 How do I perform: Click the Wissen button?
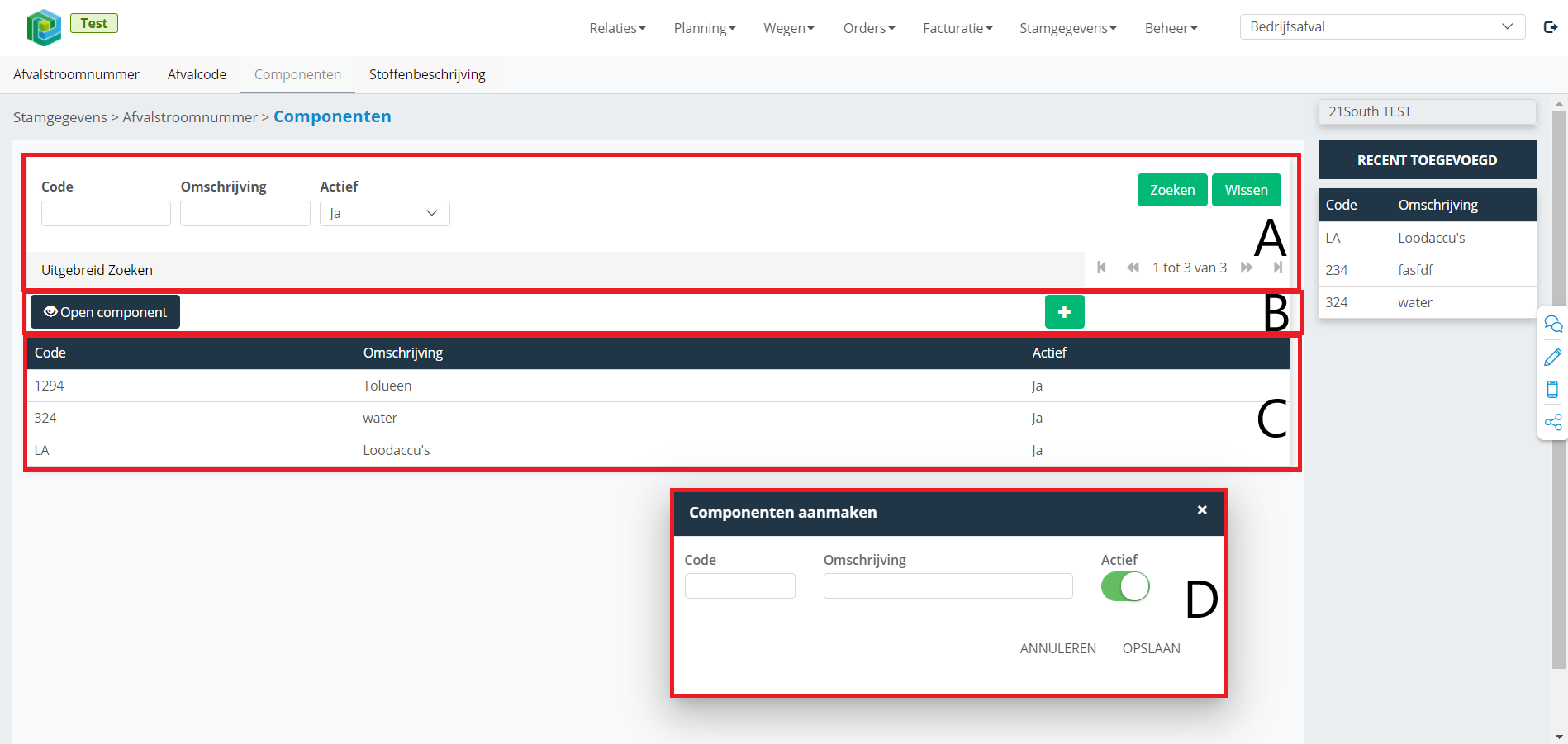tap(1246, 190)
